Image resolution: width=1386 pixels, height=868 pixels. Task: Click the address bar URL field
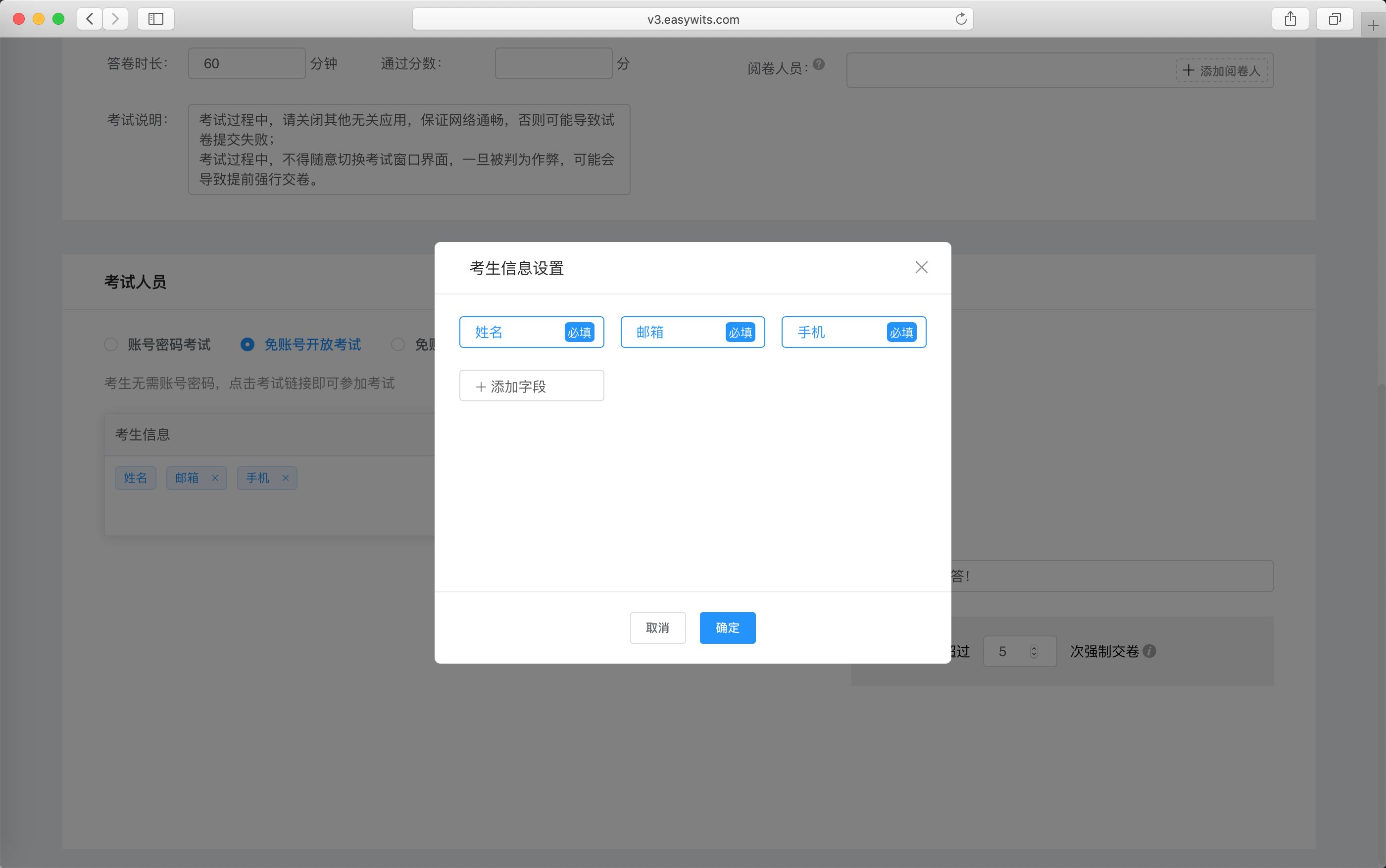click(693, 19)
